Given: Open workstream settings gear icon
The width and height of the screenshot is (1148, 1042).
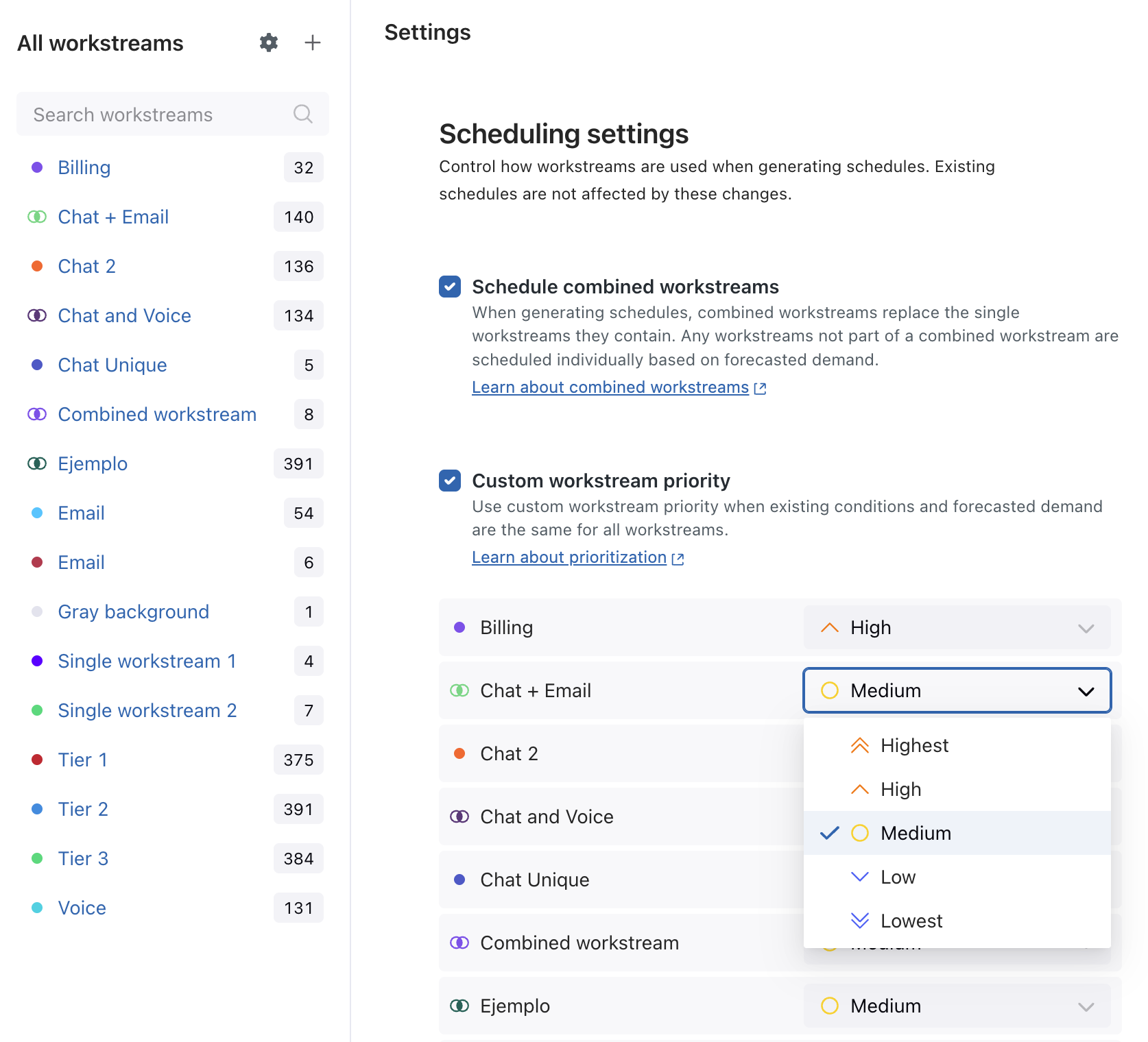Looking at the screenshot, I should (269, 43).
